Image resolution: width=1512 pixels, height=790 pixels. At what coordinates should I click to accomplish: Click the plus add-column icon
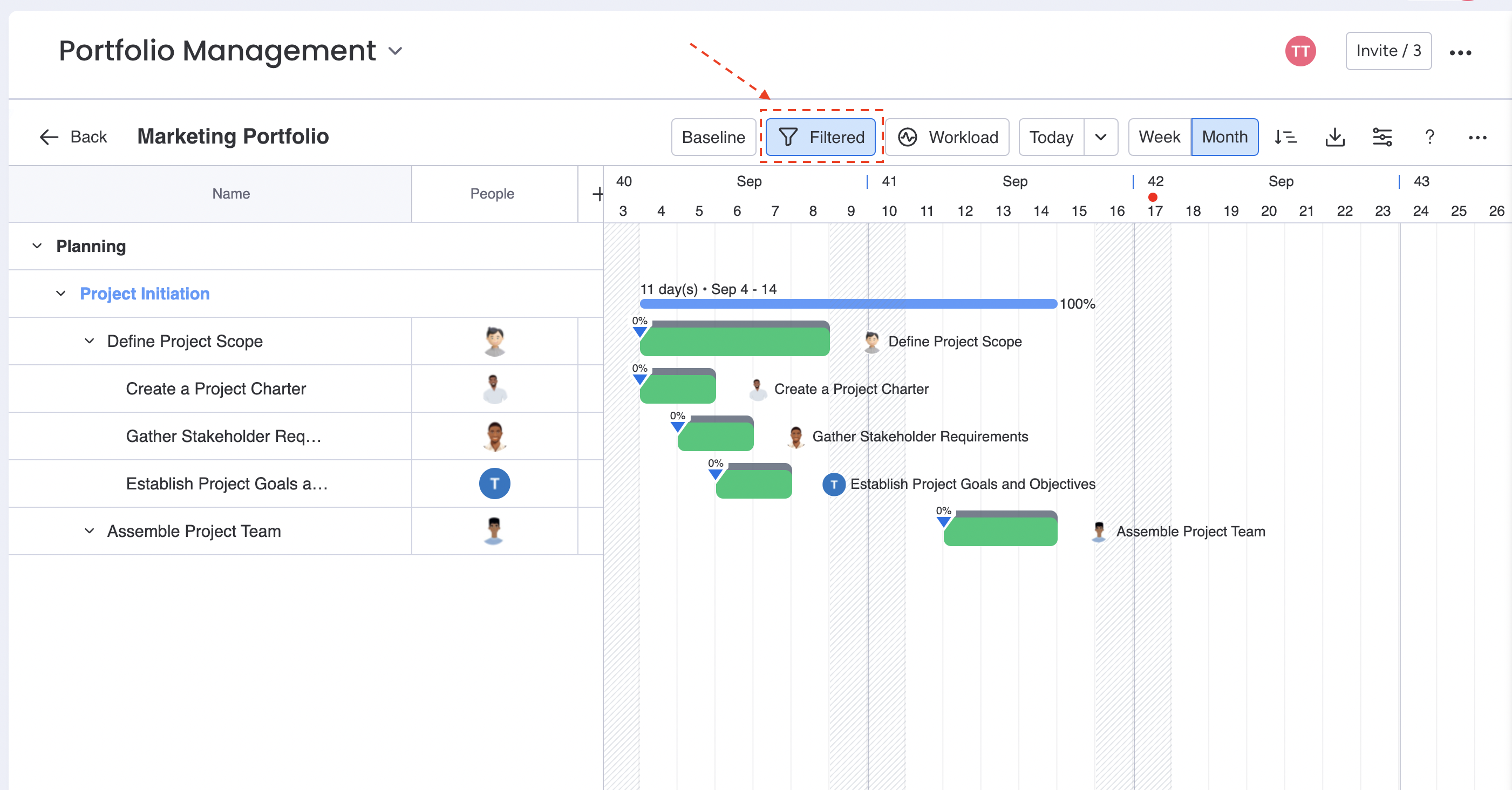point(597,194)
